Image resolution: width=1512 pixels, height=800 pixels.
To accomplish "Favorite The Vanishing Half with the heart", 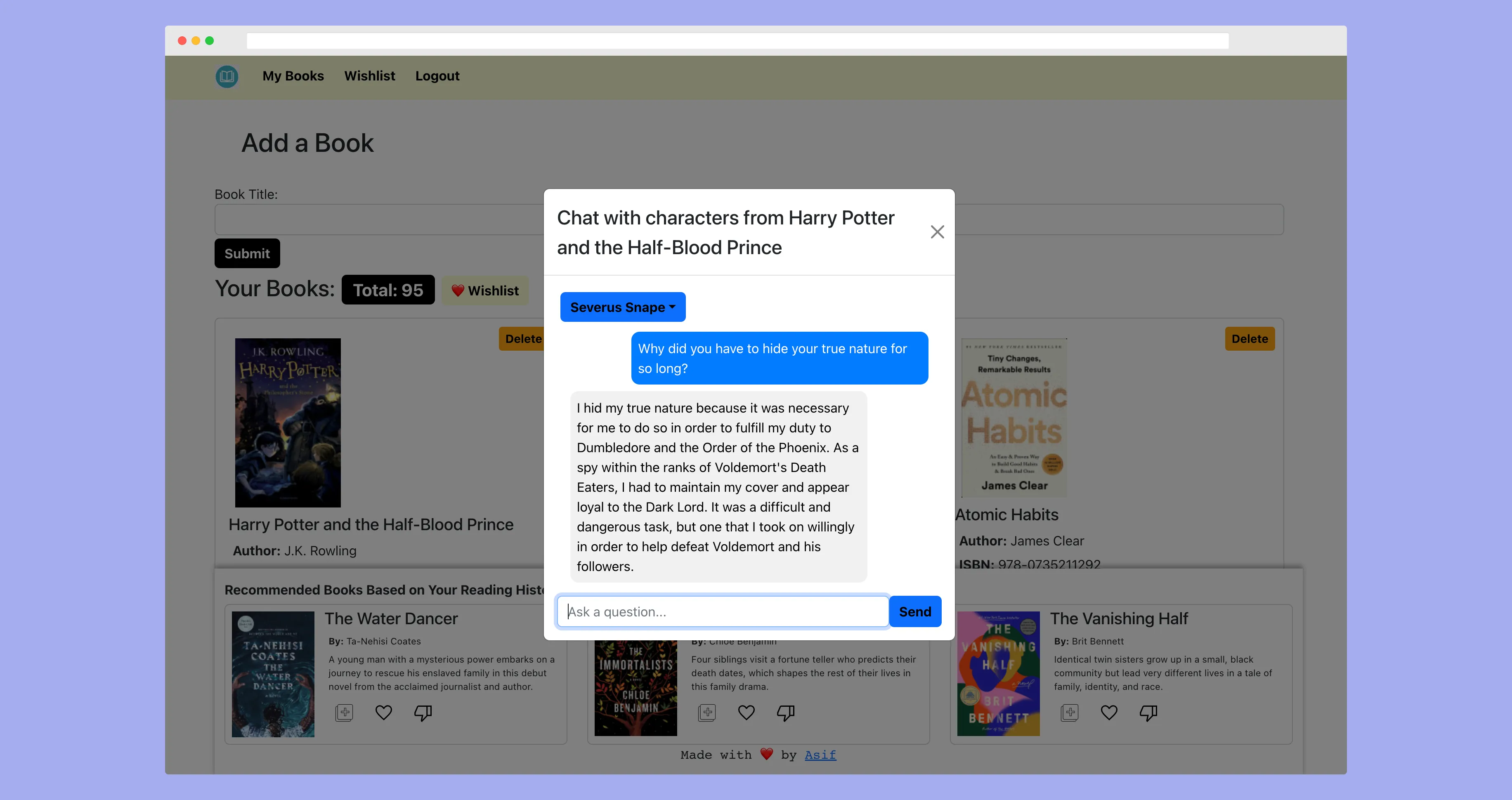I will 1109,713.
